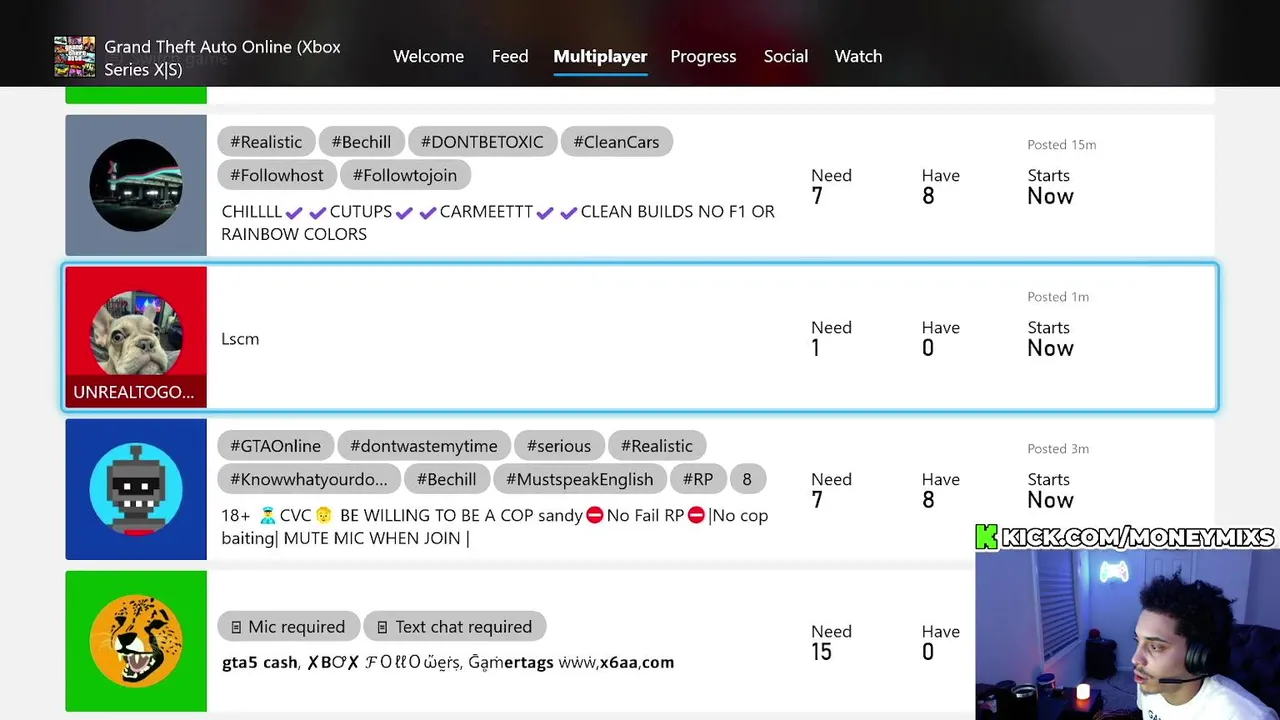Click the #CleanCars tag
The image size is (1280, 720).
[x=616, y=142]
